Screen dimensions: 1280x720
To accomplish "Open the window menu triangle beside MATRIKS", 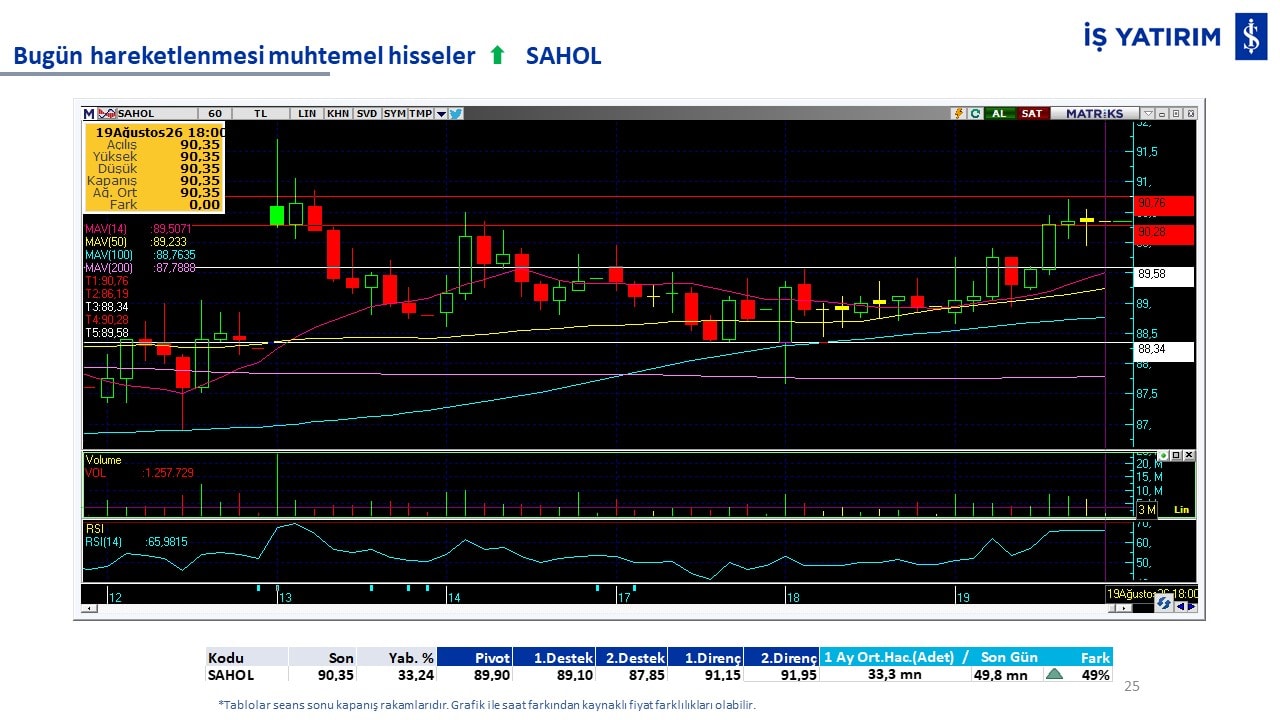I will click(1148, 114).
